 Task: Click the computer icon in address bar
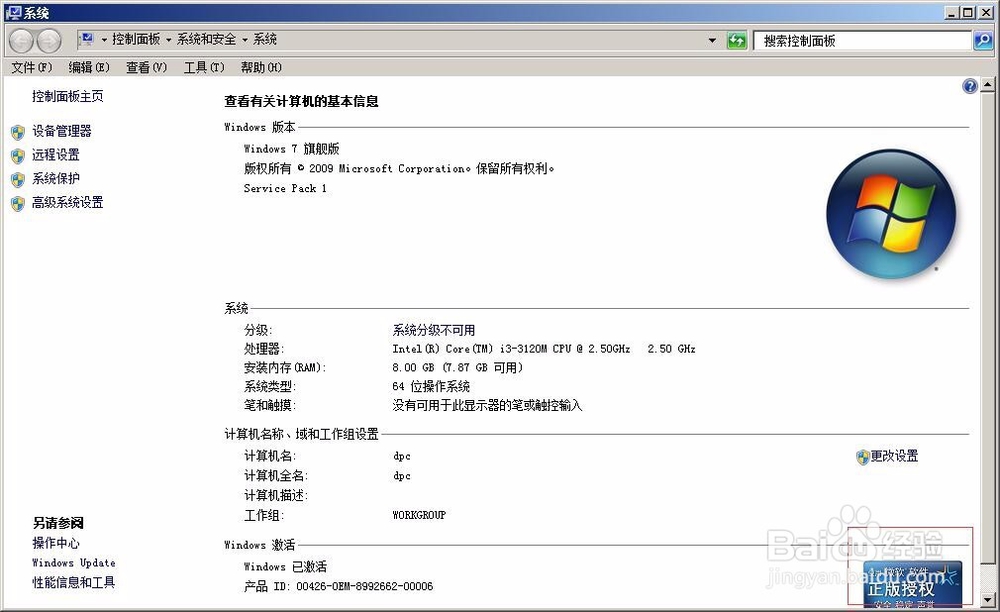[x=87, y=40]
